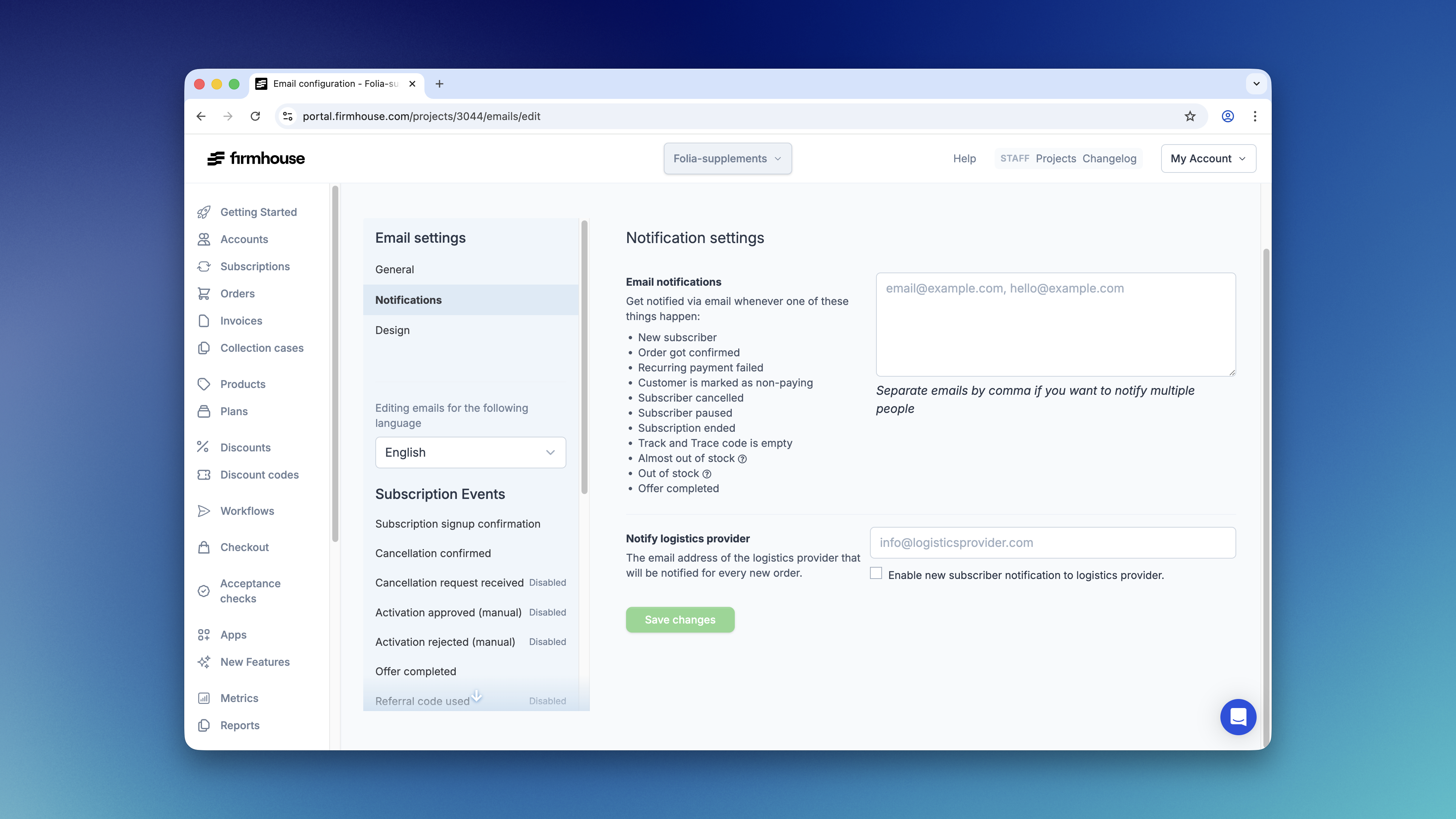Click the help icon beside Almost out of stock
This screenshot has width=1456, height=819.
pos(742,459)
